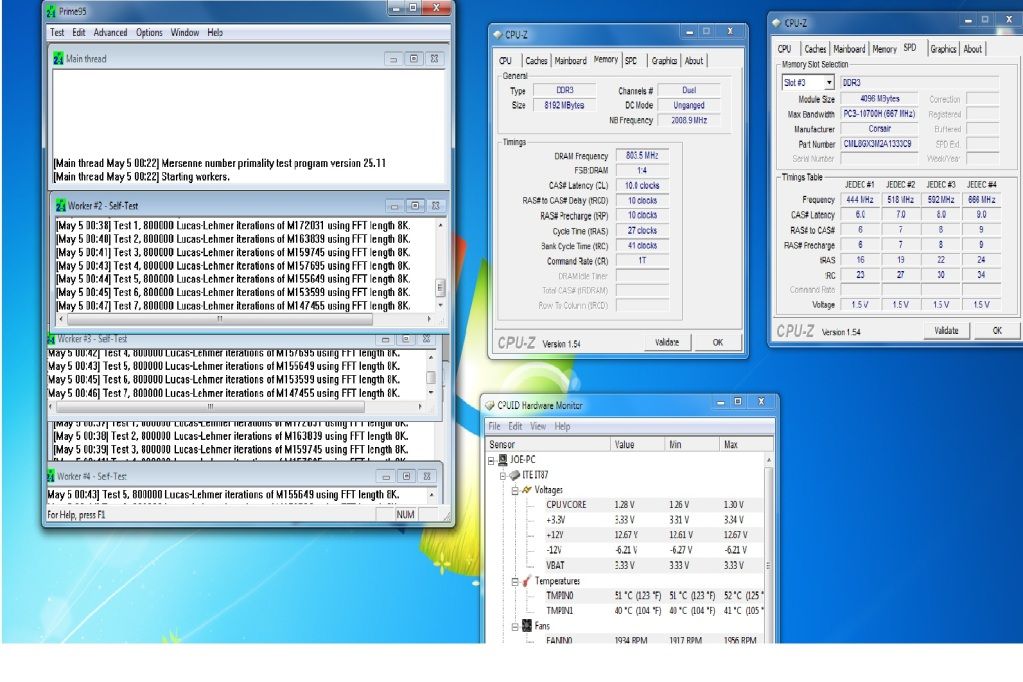
Task: Collapse the ITE IT87 tree node
Action: [503, 475]
